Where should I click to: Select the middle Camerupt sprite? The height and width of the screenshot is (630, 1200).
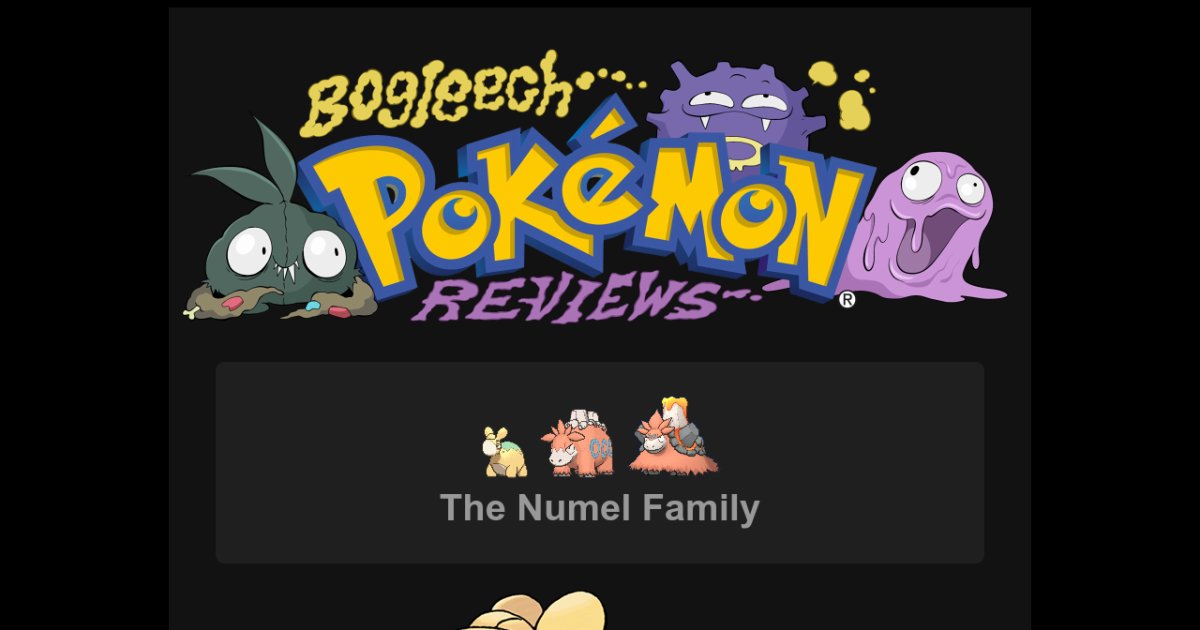(x=578, y=444)
